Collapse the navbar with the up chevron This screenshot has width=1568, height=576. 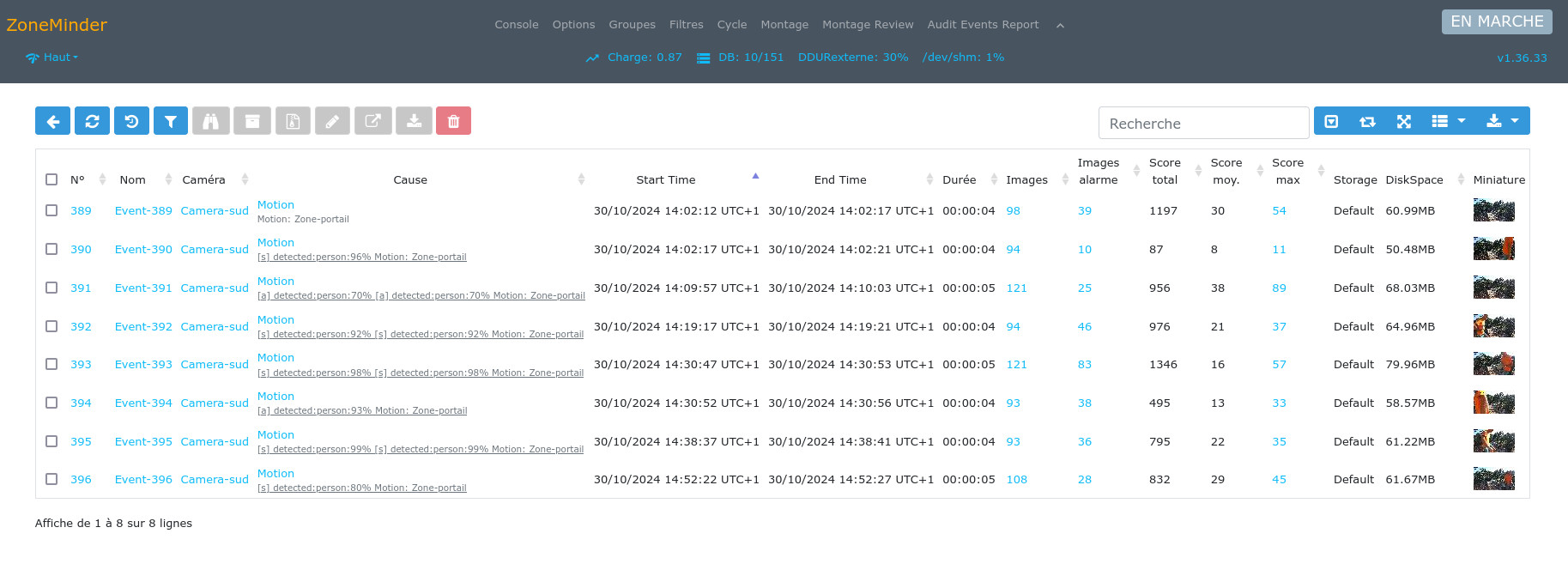pos(1060,26)
